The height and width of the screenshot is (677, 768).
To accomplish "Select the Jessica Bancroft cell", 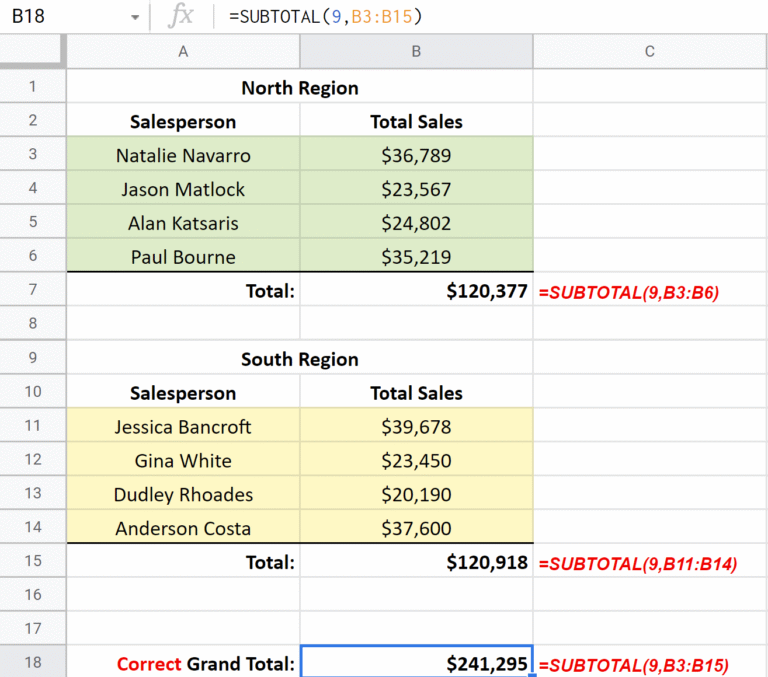I will pyautogui.click(x=183, y=425).
